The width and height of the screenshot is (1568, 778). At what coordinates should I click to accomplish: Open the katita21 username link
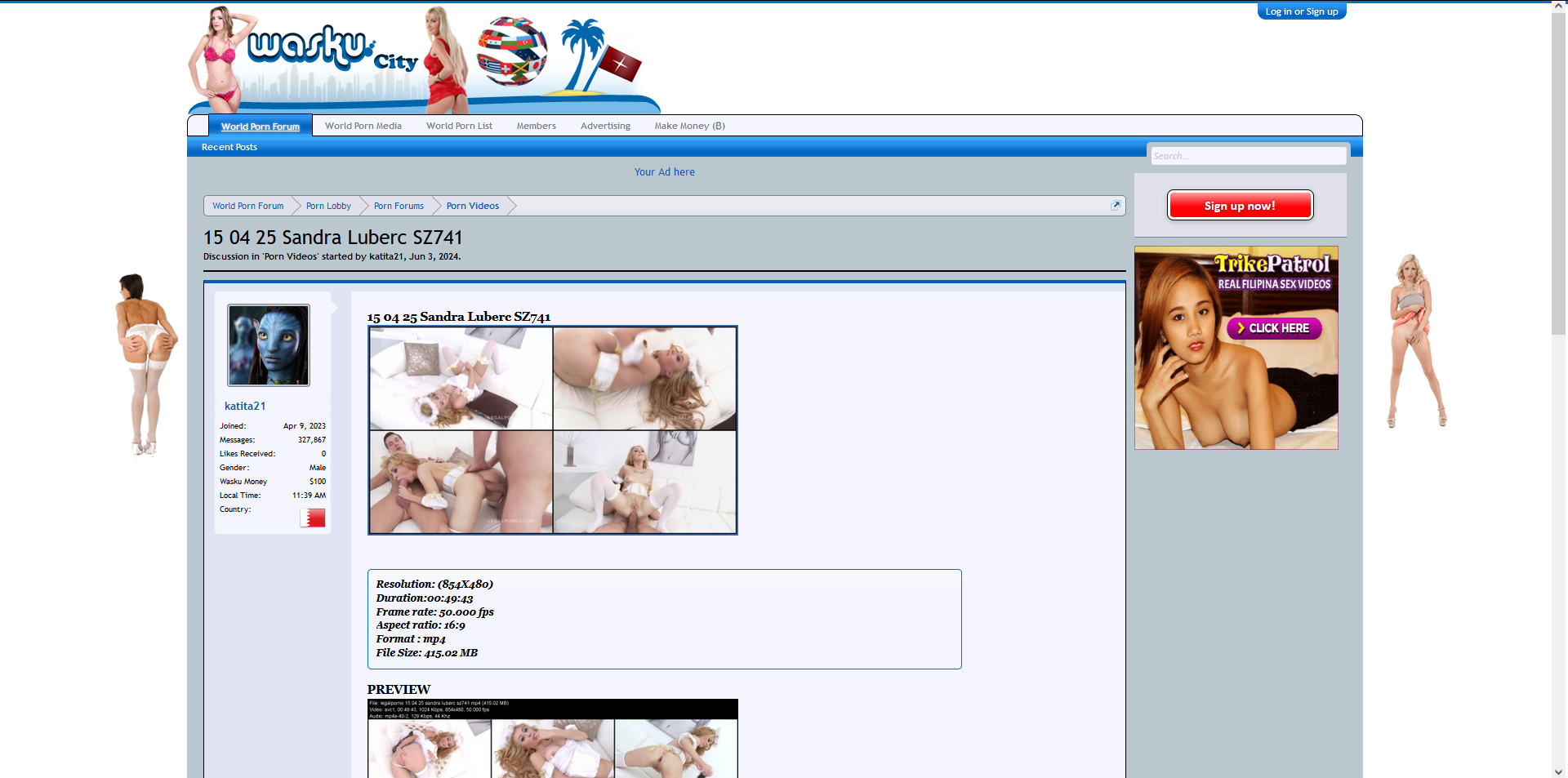[245, 406]
